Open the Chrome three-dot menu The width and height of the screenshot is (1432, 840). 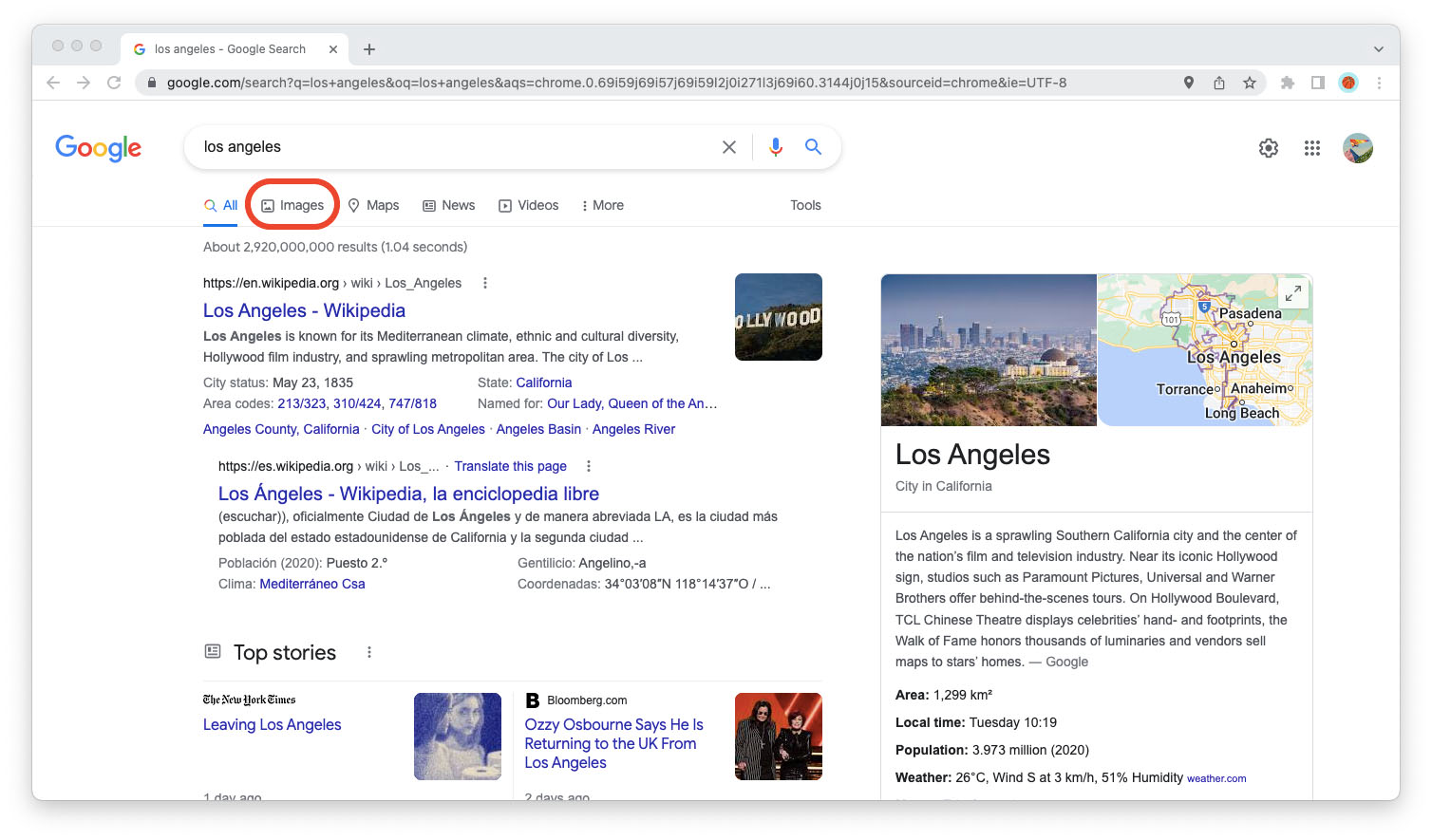(x=1379, y=83)
